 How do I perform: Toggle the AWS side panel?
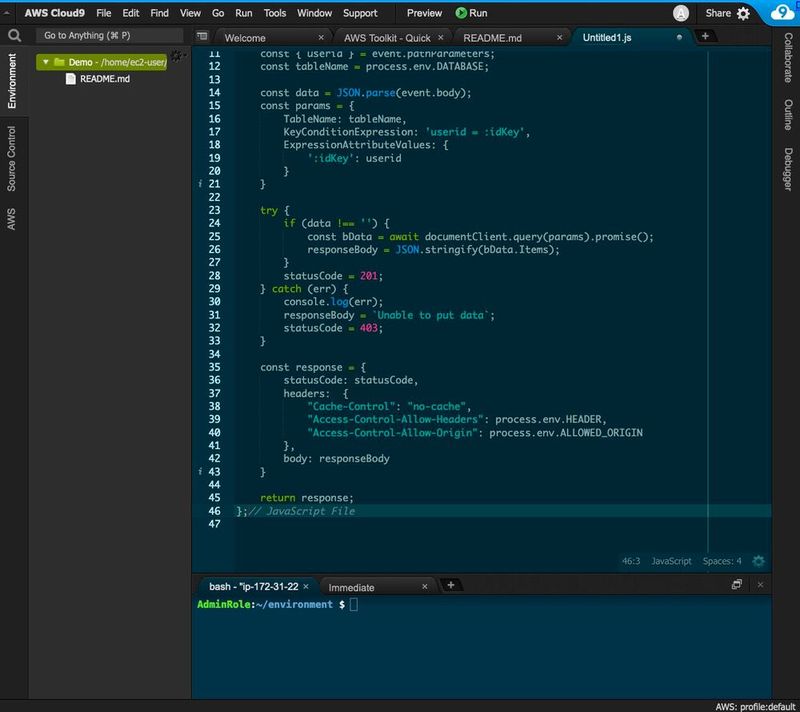(x=11, y=219)
